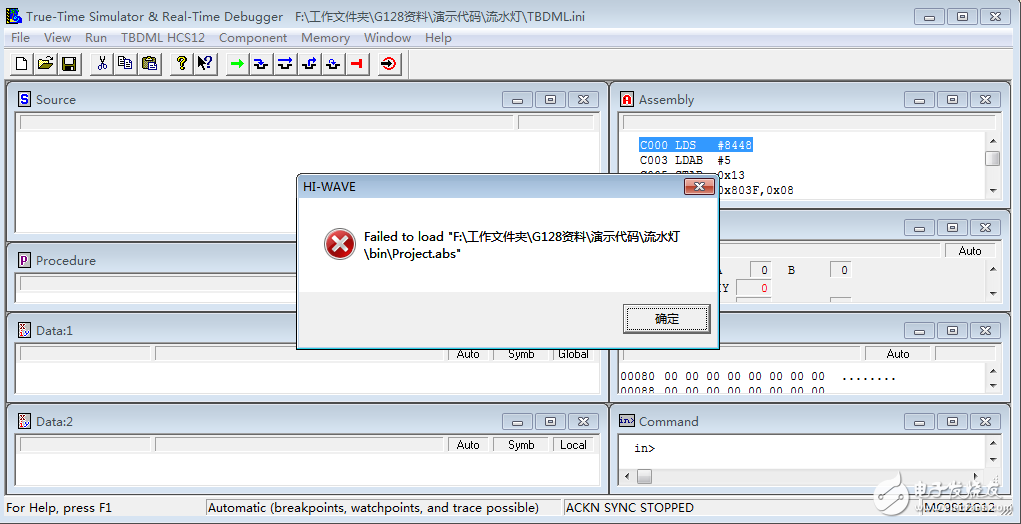Click the Assembly window scrollbar thumb
1021x524 pixels.
click(992, 159)
